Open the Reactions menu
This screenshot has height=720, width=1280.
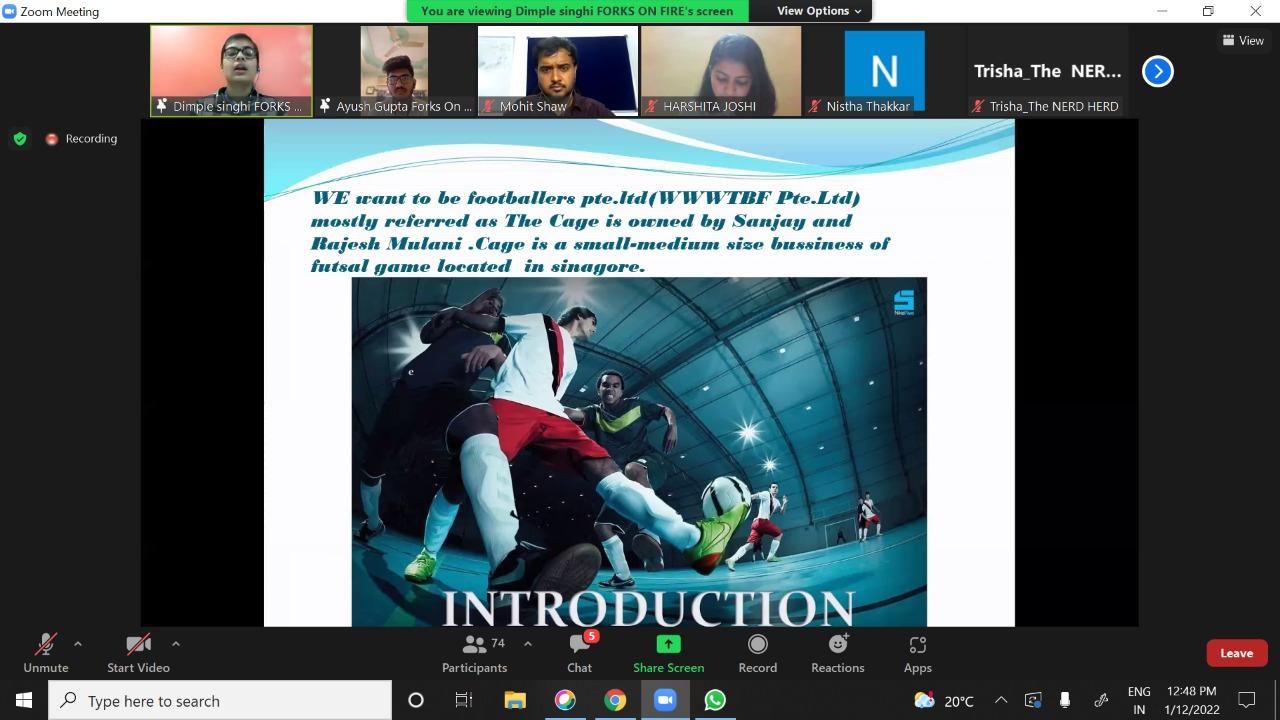pyautogui.click(x=837, y=653)
